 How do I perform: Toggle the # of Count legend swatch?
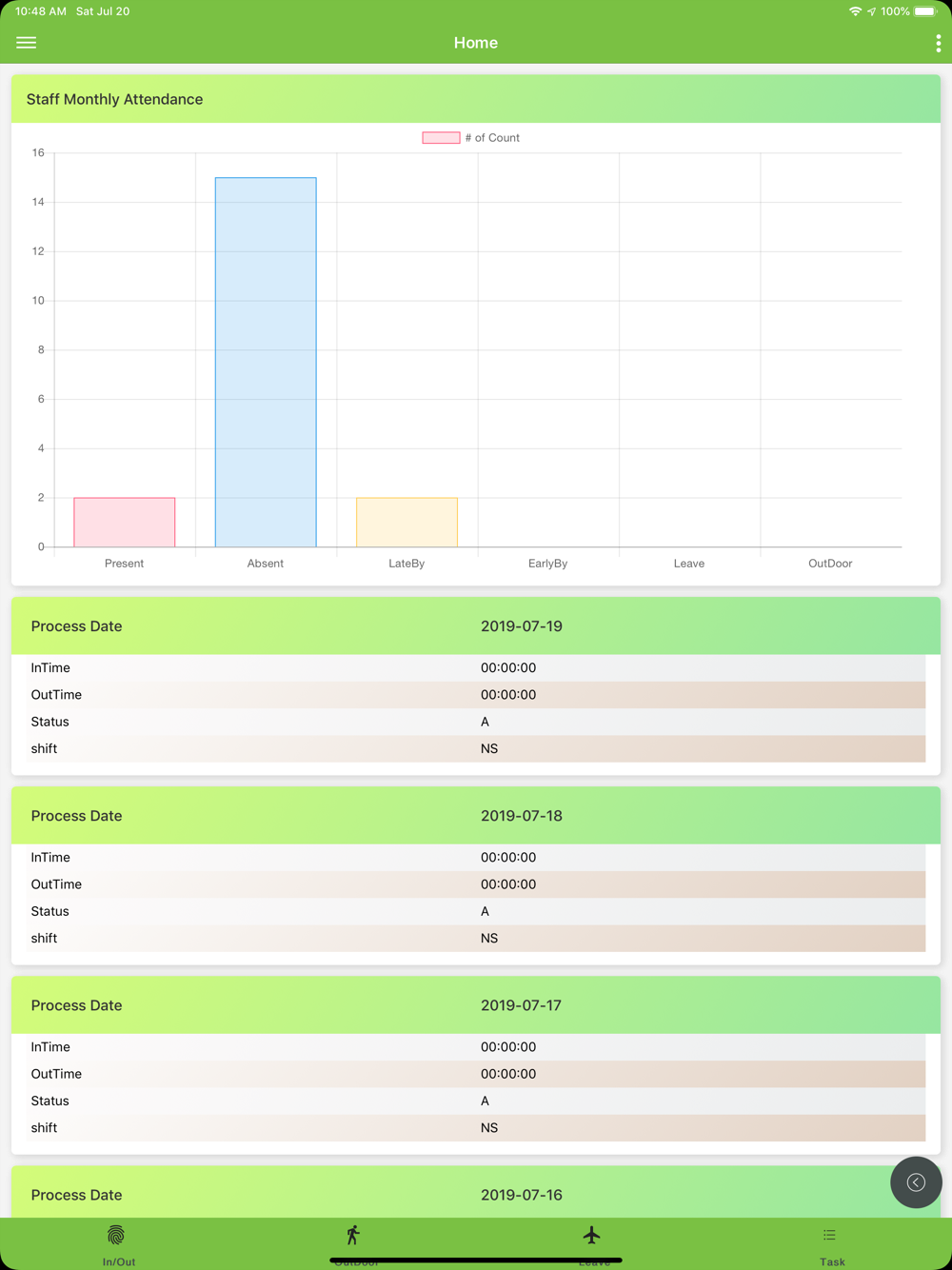pyautogui.click(x=441, y=138)
